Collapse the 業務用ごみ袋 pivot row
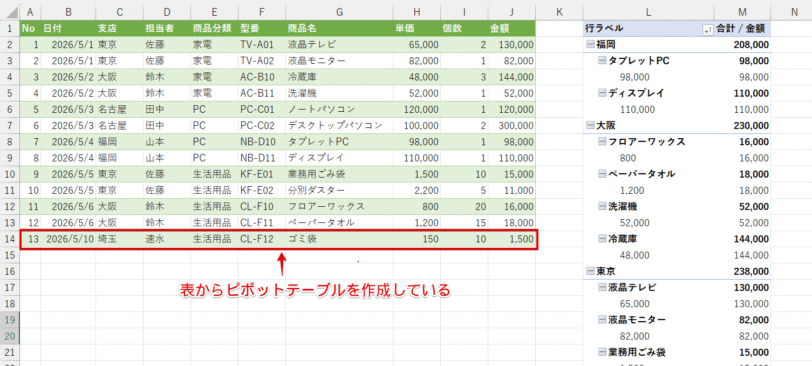The image size is (812, 366). (x=602, y=352)
